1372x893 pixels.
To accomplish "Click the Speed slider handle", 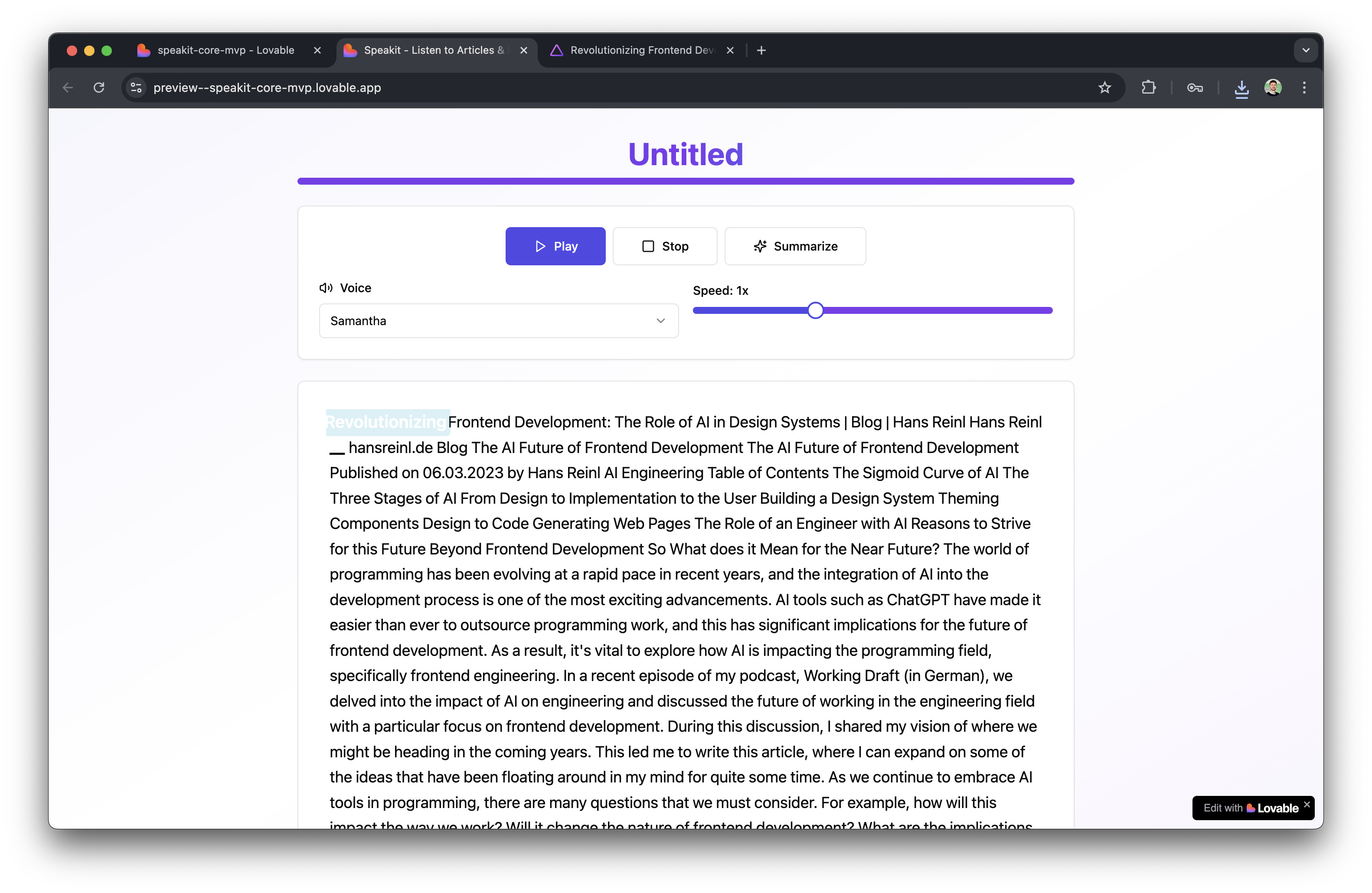I will (x=815, y=310).
